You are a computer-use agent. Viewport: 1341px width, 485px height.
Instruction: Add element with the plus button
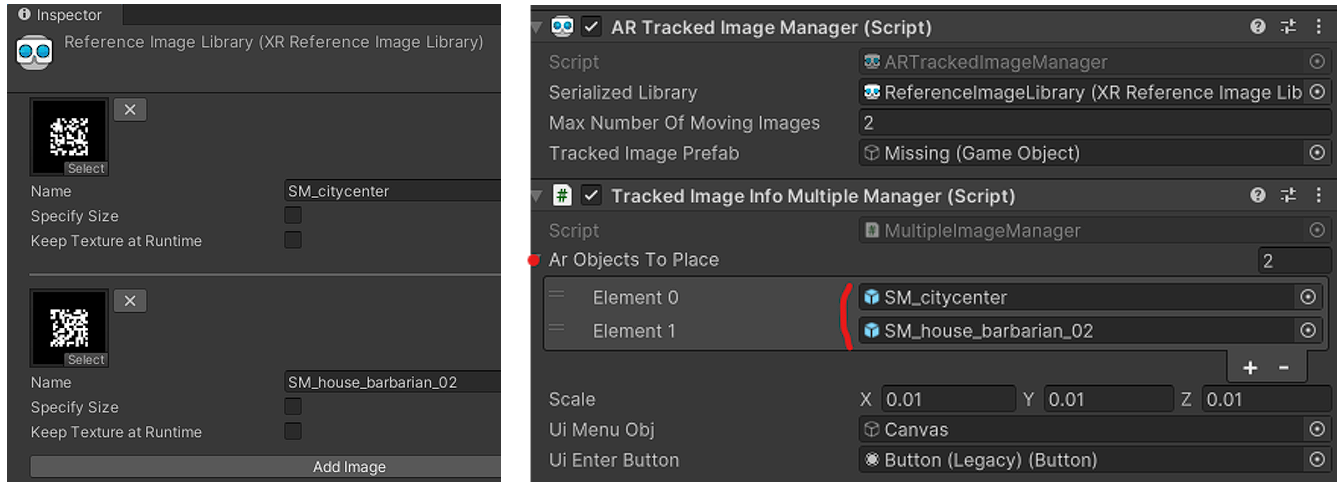pos(1250,368)
